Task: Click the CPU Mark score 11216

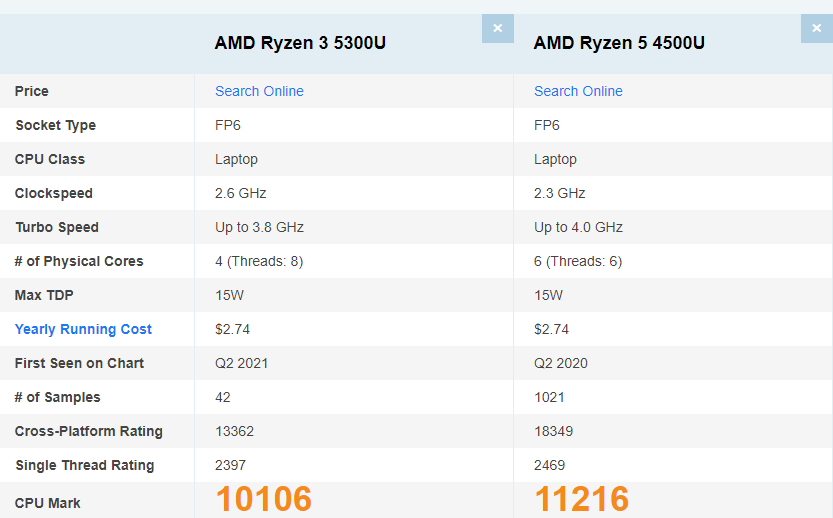Action: pos(582,499)
